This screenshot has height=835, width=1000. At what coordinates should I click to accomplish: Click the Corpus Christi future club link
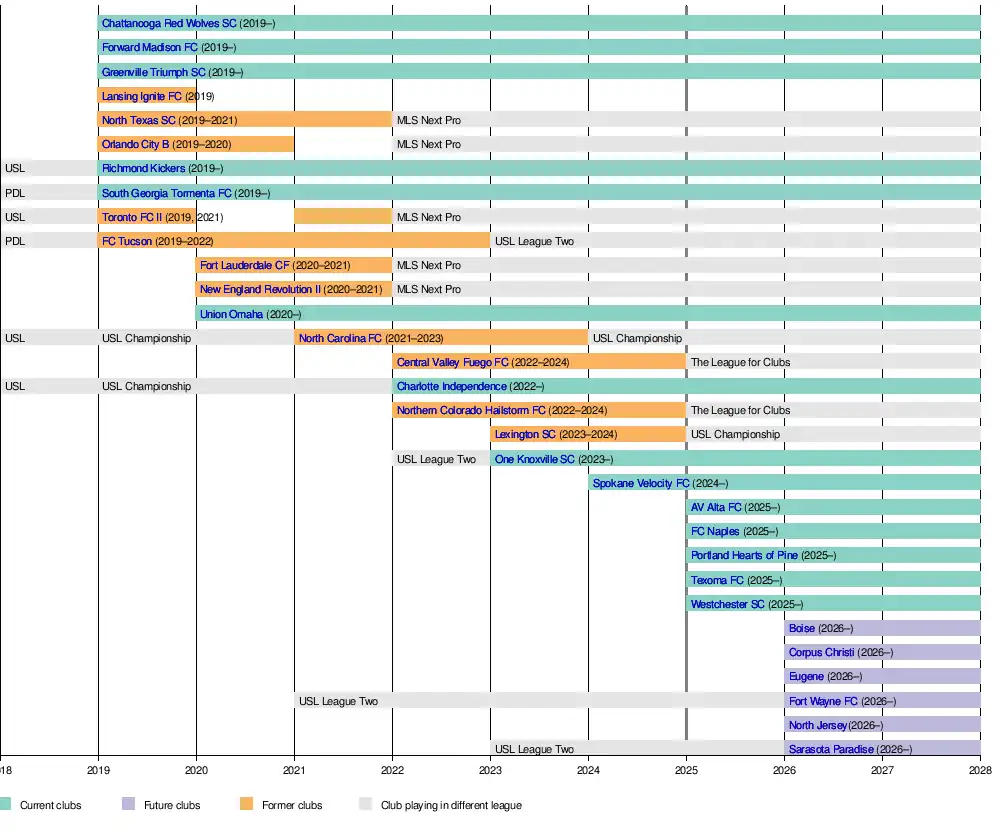(821, 653)
